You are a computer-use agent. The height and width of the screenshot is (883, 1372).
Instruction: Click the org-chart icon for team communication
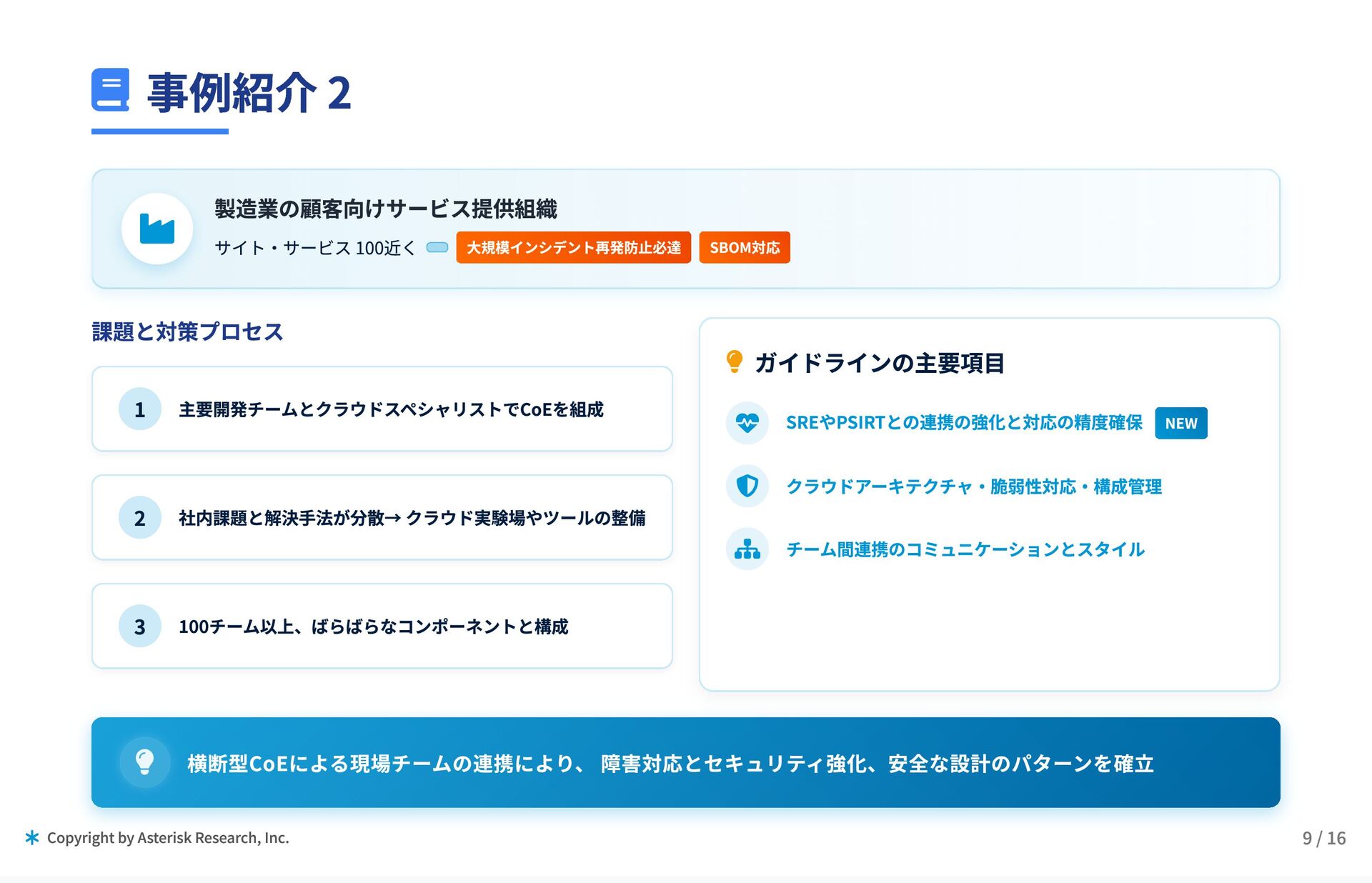coord(747,549)
